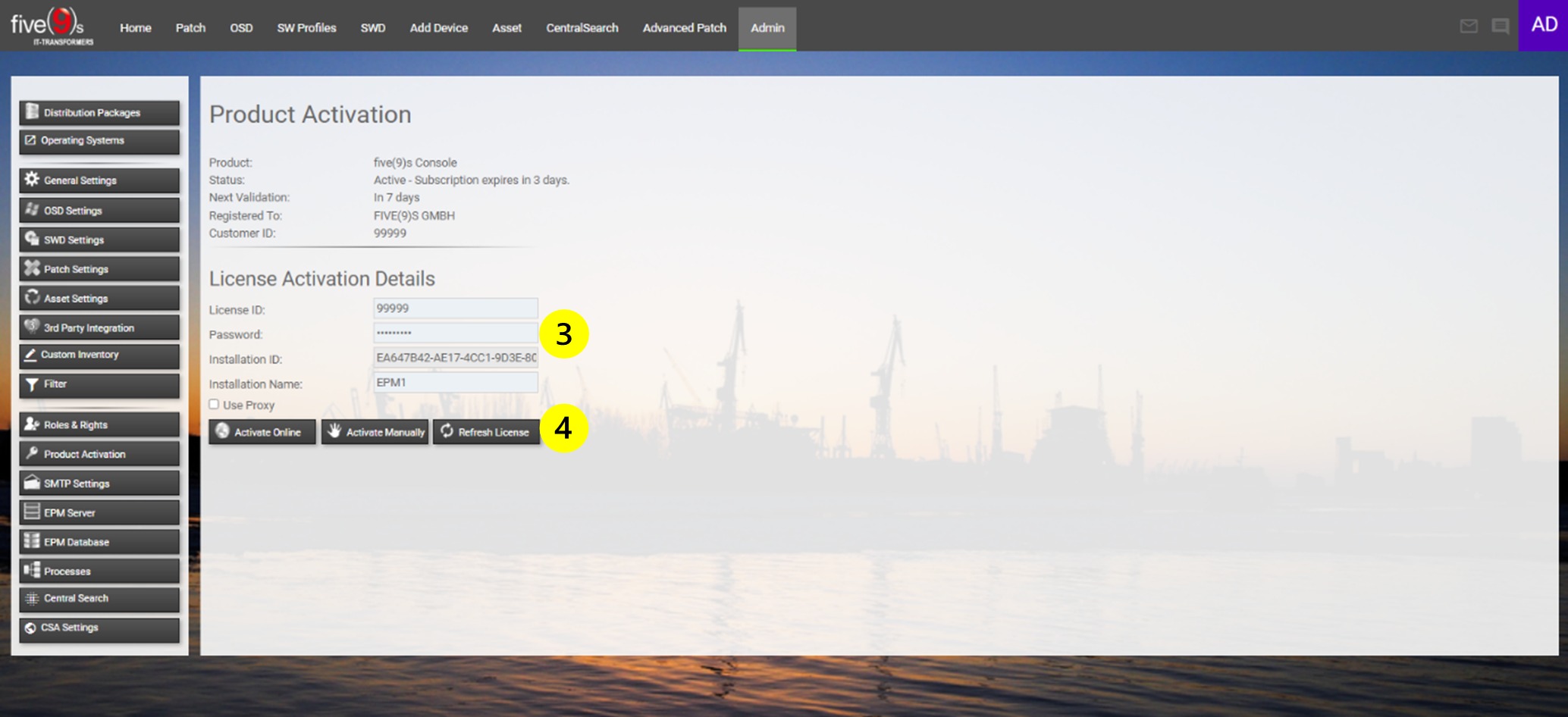Click the Operating Systems edit icon
1568x717 pixels.
tap(30, 140)
